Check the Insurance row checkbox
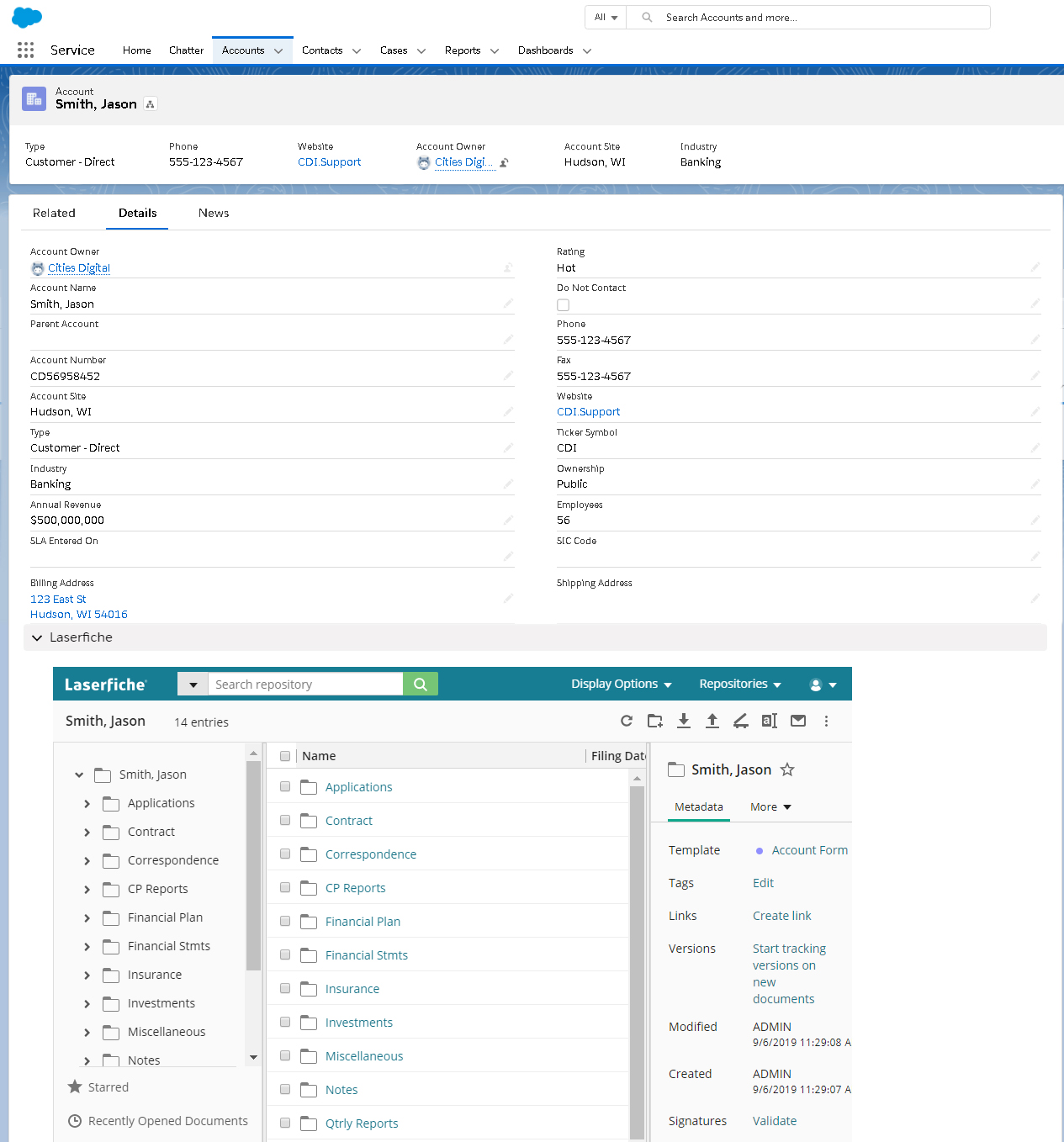The height and width of the screenshot is (1142, 1064). [x=285, y=989]
